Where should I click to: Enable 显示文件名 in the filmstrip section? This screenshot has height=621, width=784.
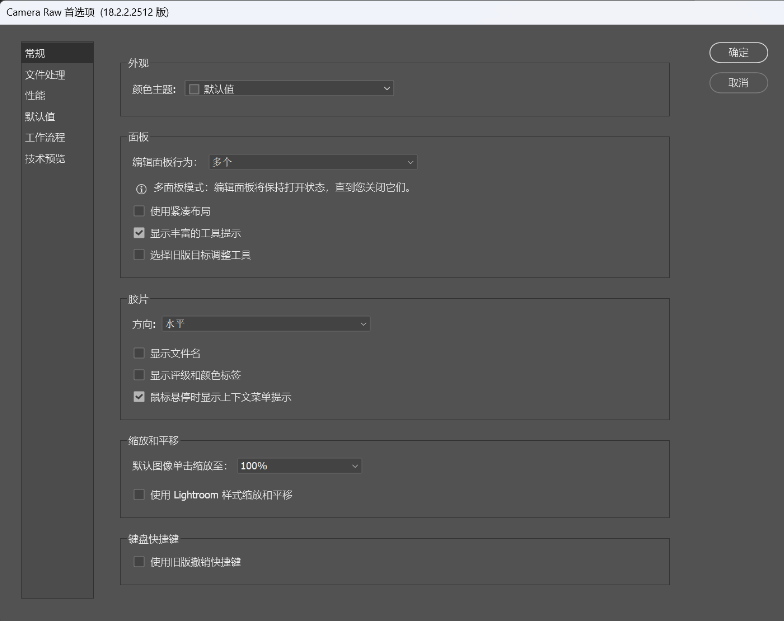click(x=139, y=353)
